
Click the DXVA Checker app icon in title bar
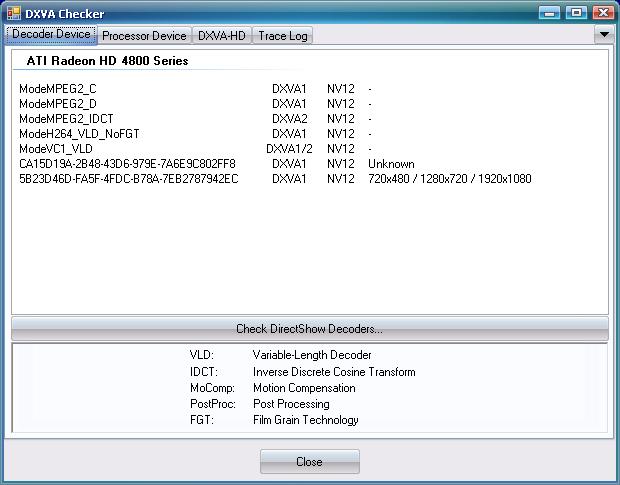(x=14, y=13)
